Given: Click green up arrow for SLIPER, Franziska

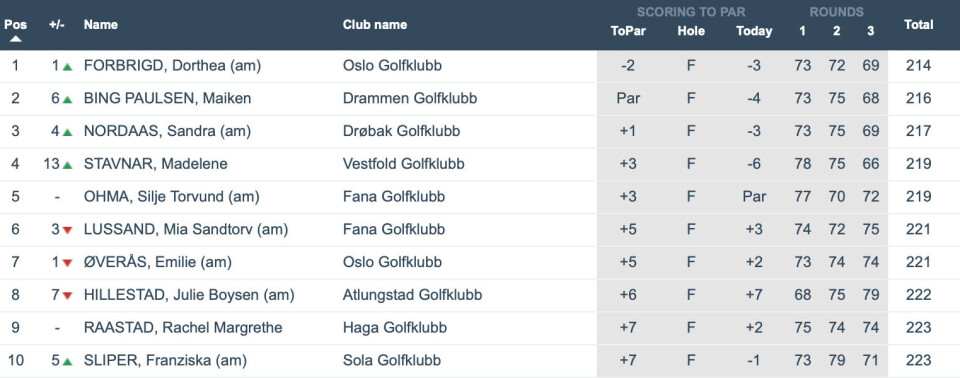Looking at the screenshot, I should 67,361.
